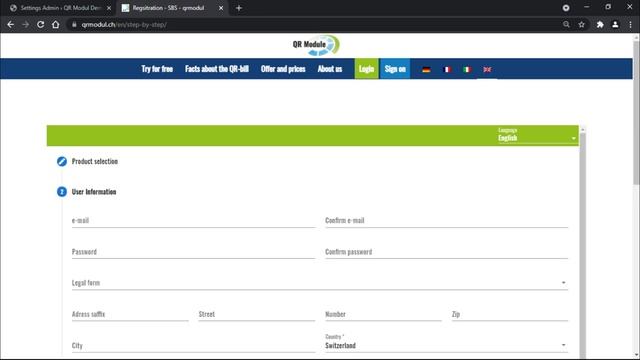Open the About us page
This screenshot has height=360, width=640.
pyautogui.click(x=330, y=69)
